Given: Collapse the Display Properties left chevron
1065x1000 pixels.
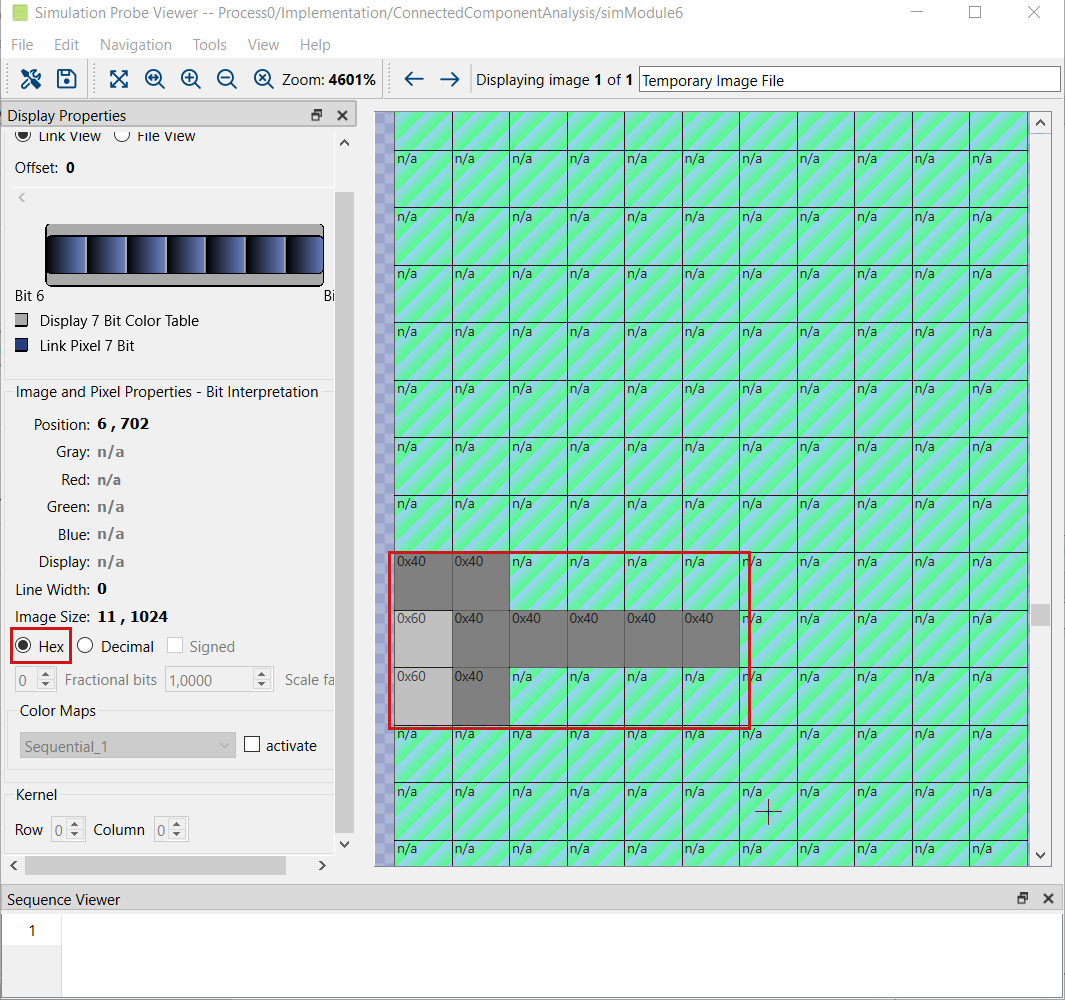Looking at the screenshot, I should (x=21, y=197).
